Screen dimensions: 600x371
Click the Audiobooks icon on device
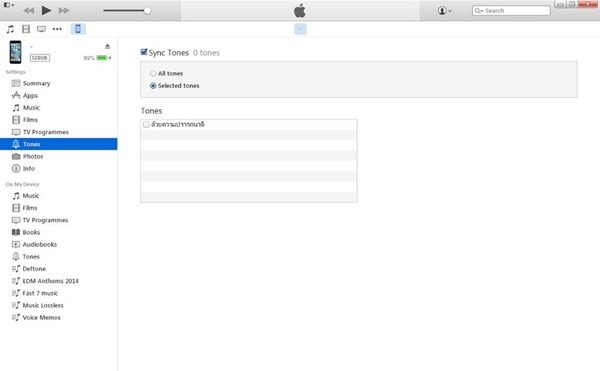coord(16,244)
